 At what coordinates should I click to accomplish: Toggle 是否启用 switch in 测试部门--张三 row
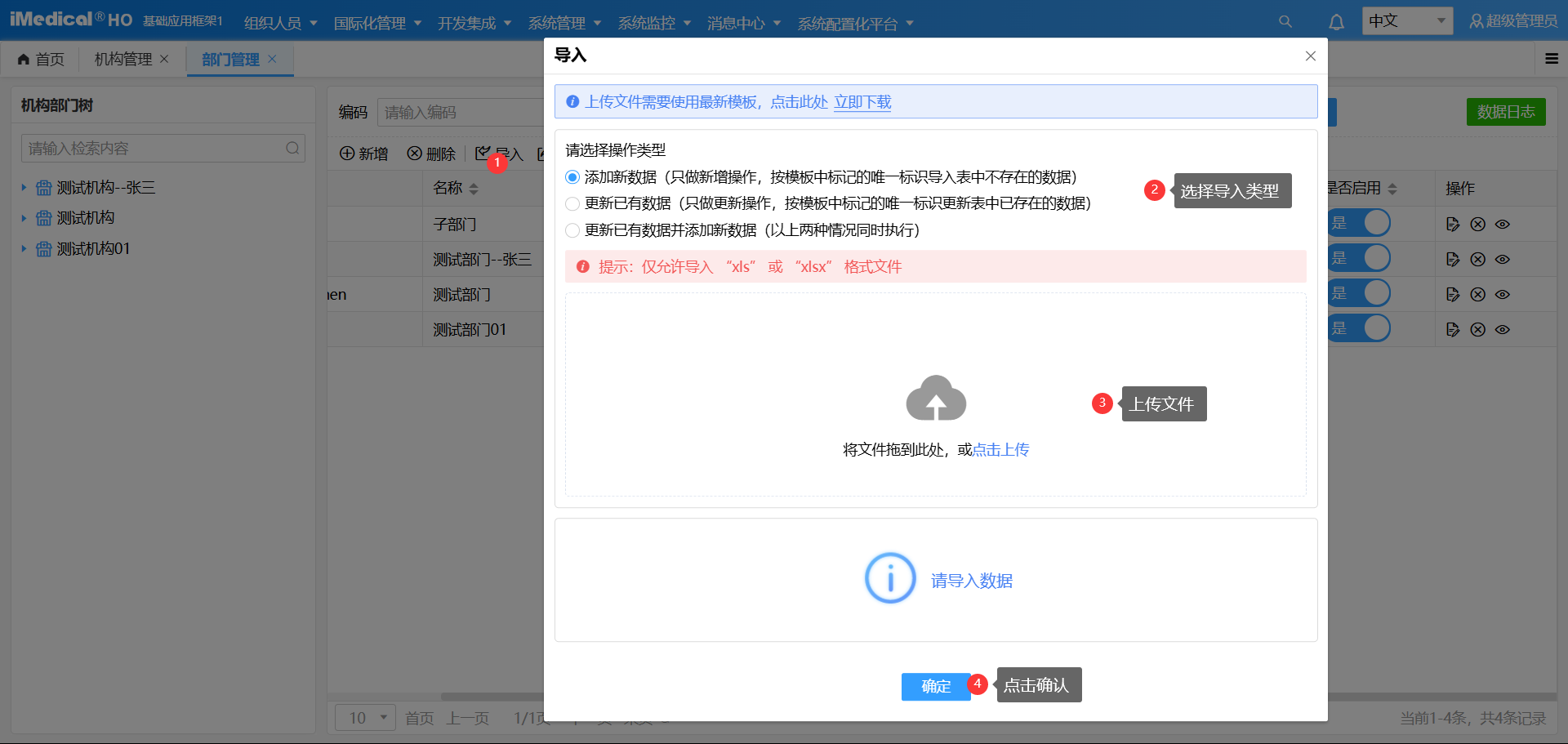[1360, 258]
